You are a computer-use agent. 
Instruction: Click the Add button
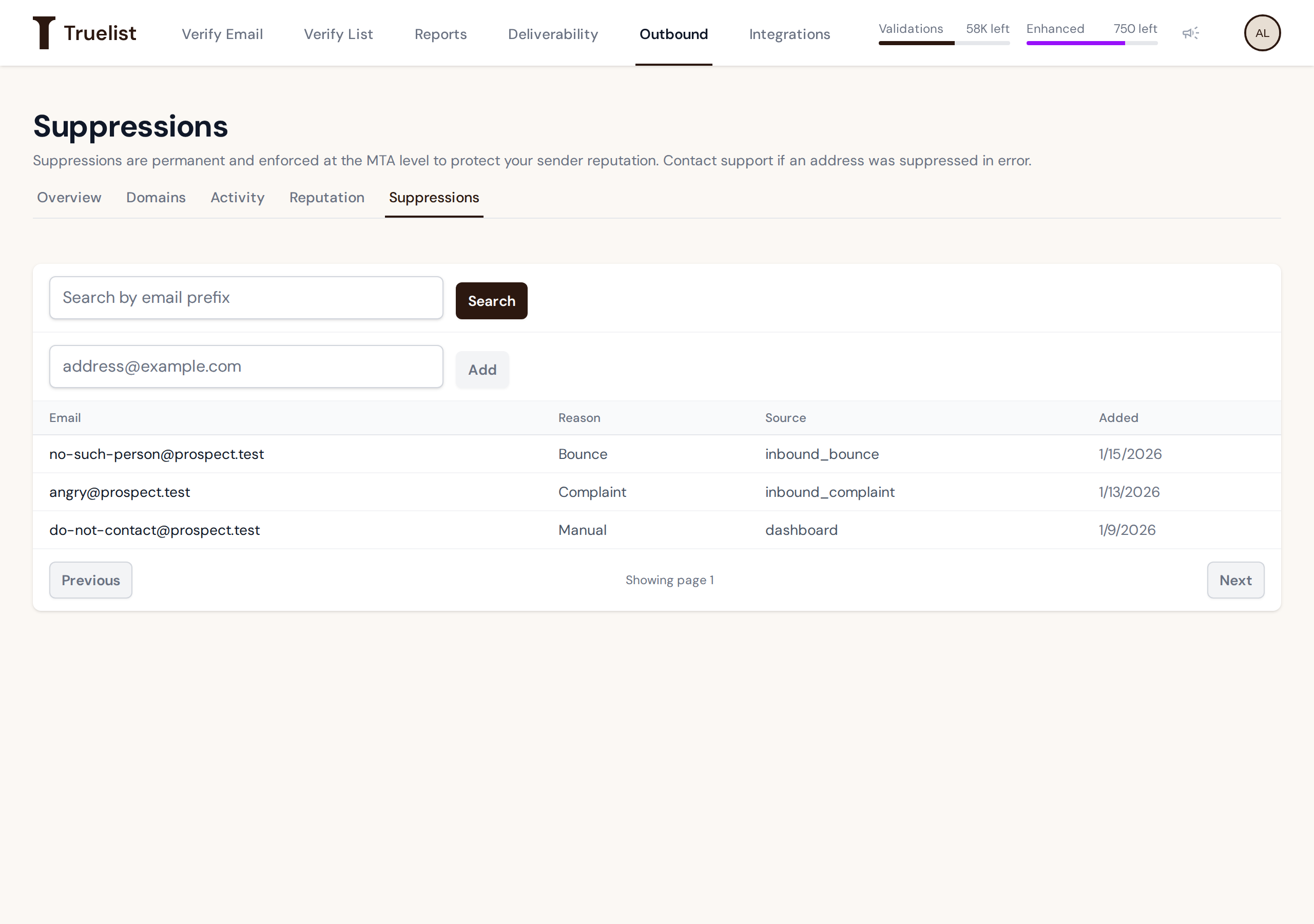click(482, 370)
